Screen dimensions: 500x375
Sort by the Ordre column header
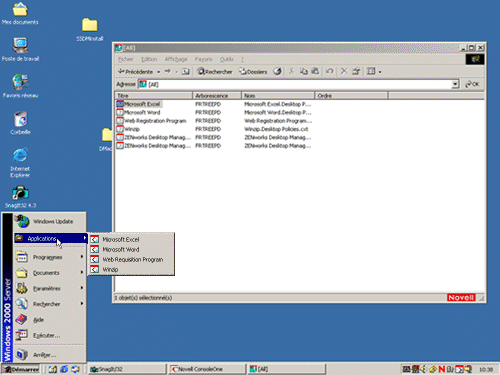[x=351, y=96]
